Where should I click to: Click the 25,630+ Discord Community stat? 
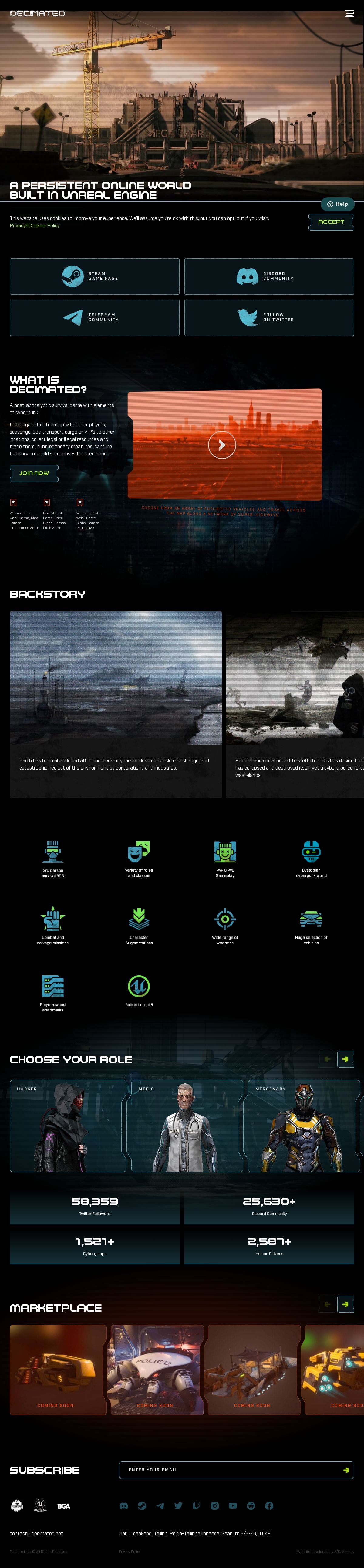click(x=269, y=1206)
